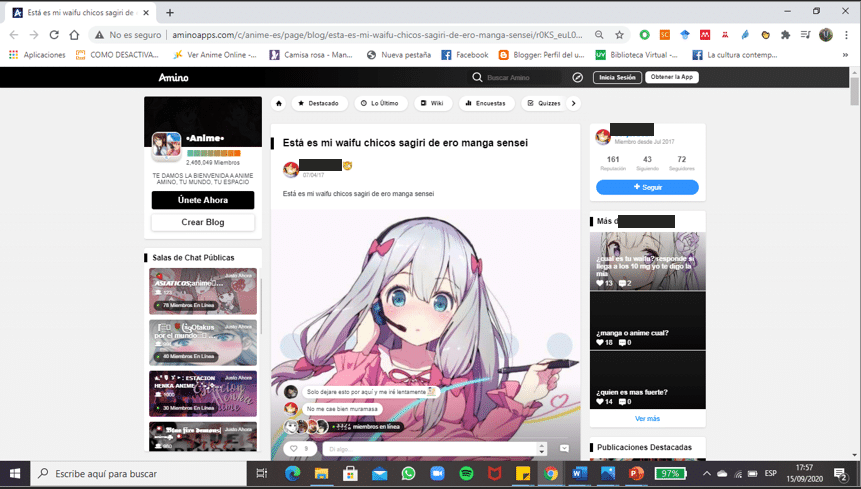This screenshot has width=861, height=489.
Task: Open Chrome three-dot menu
Action: (x=846, y=35)
